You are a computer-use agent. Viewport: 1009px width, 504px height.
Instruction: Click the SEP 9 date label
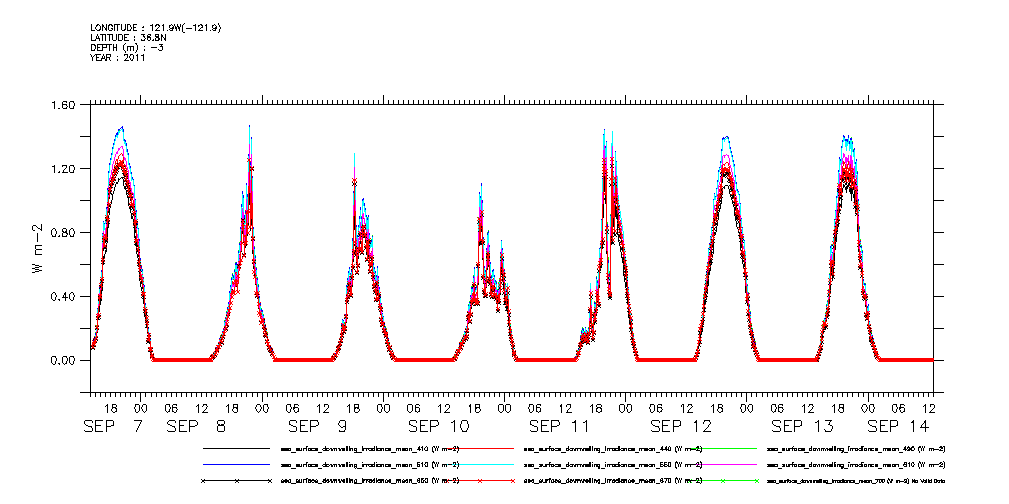[318, 426]
